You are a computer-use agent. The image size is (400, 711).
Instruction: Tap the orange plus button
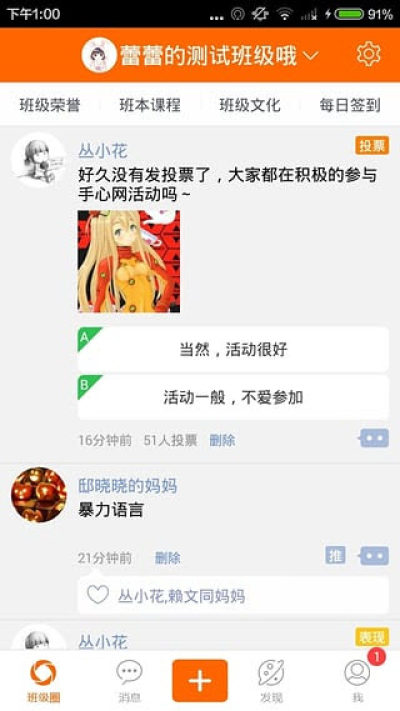click(200, 681)
